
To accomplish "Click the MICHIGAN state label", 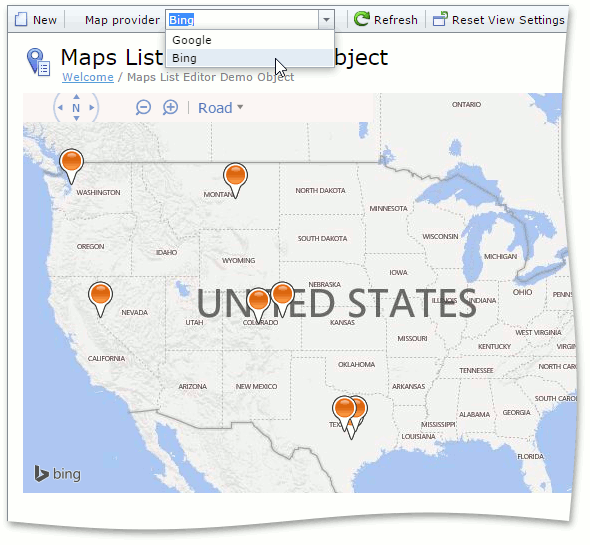I will 500,257.
